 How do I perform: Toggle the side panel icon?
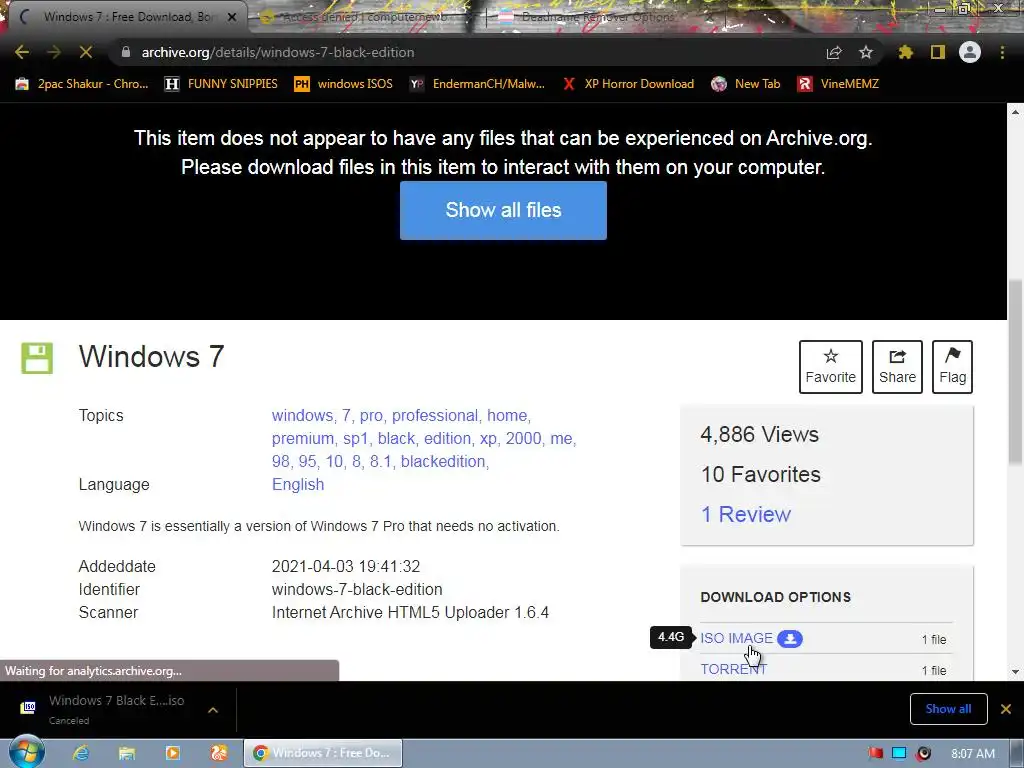(x=938, y=52)
